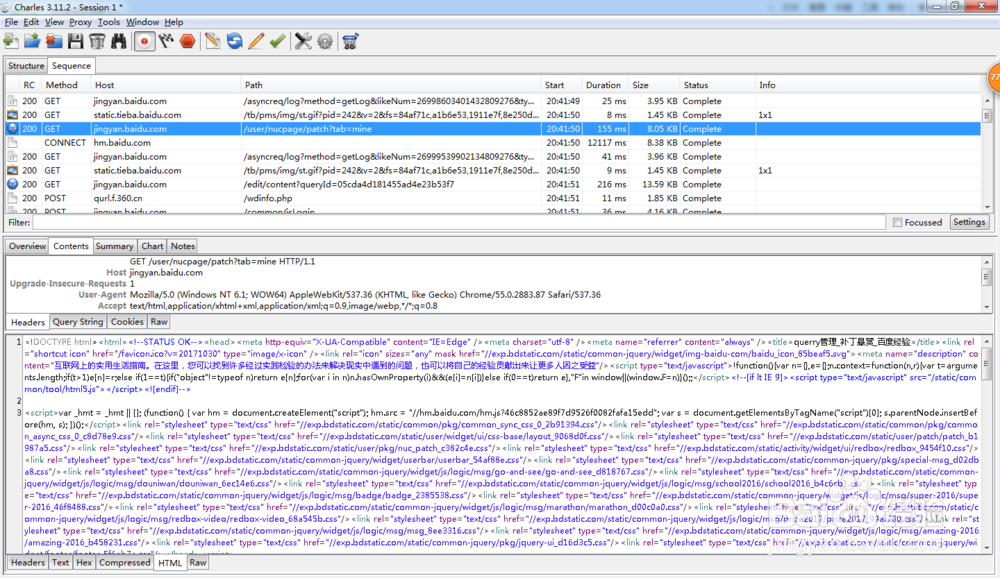
Task: Open the View menu
Action: [x=54, y=22]
